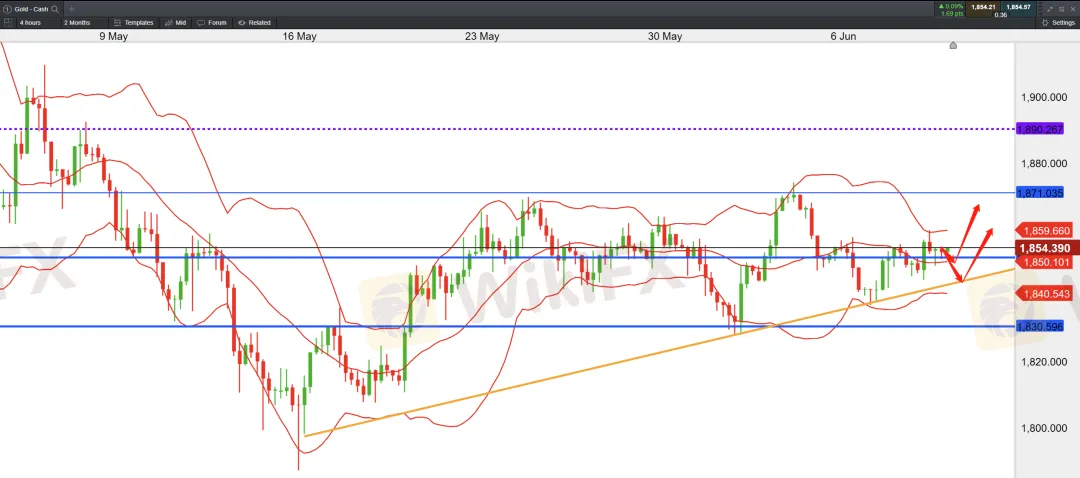Select the Gold - Cash tab
This screenshot has width=1080, height=478.
(x=28, y=8)
